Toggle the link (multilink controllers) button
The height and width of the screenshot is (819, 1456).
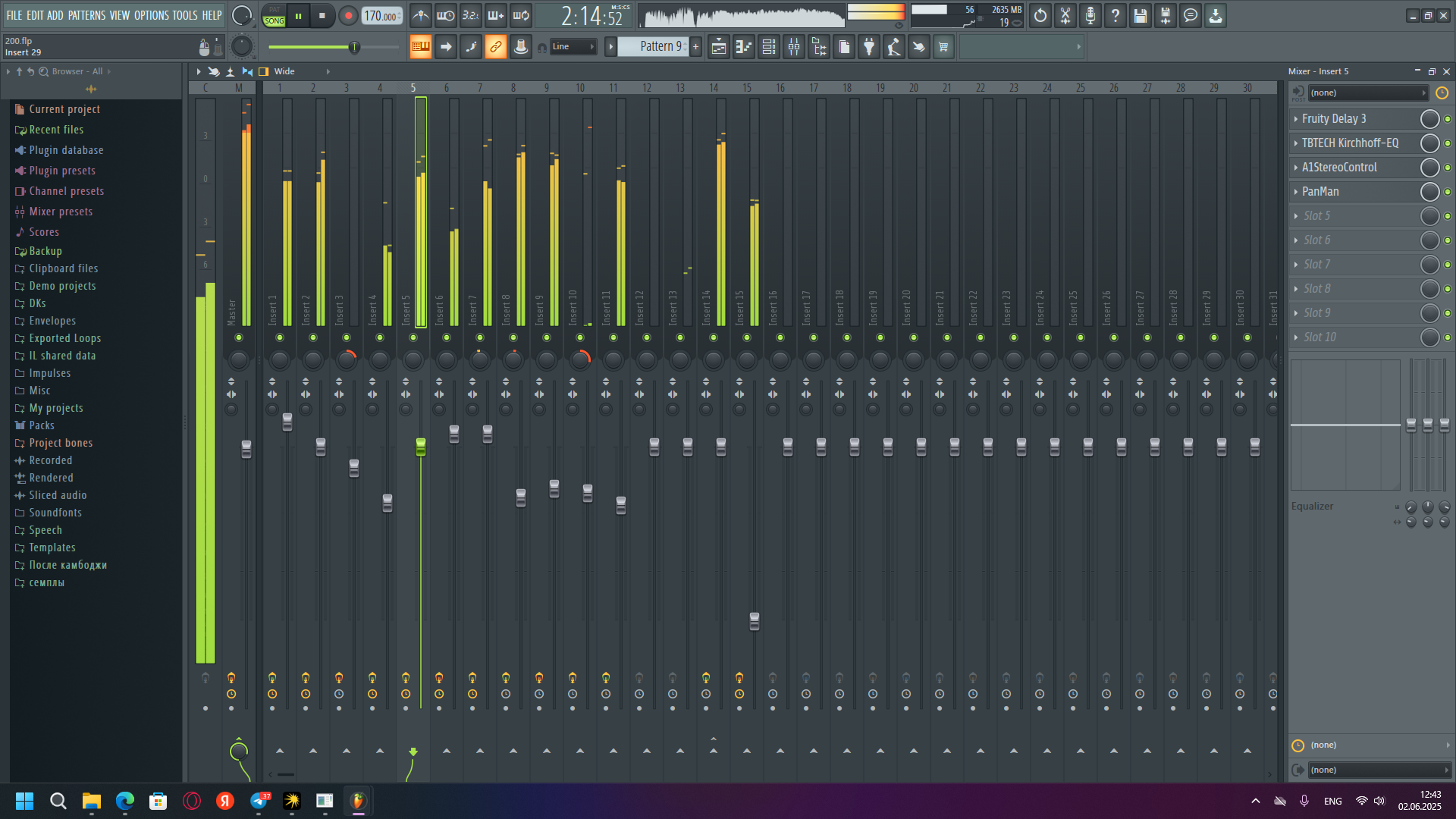[495, 47]
